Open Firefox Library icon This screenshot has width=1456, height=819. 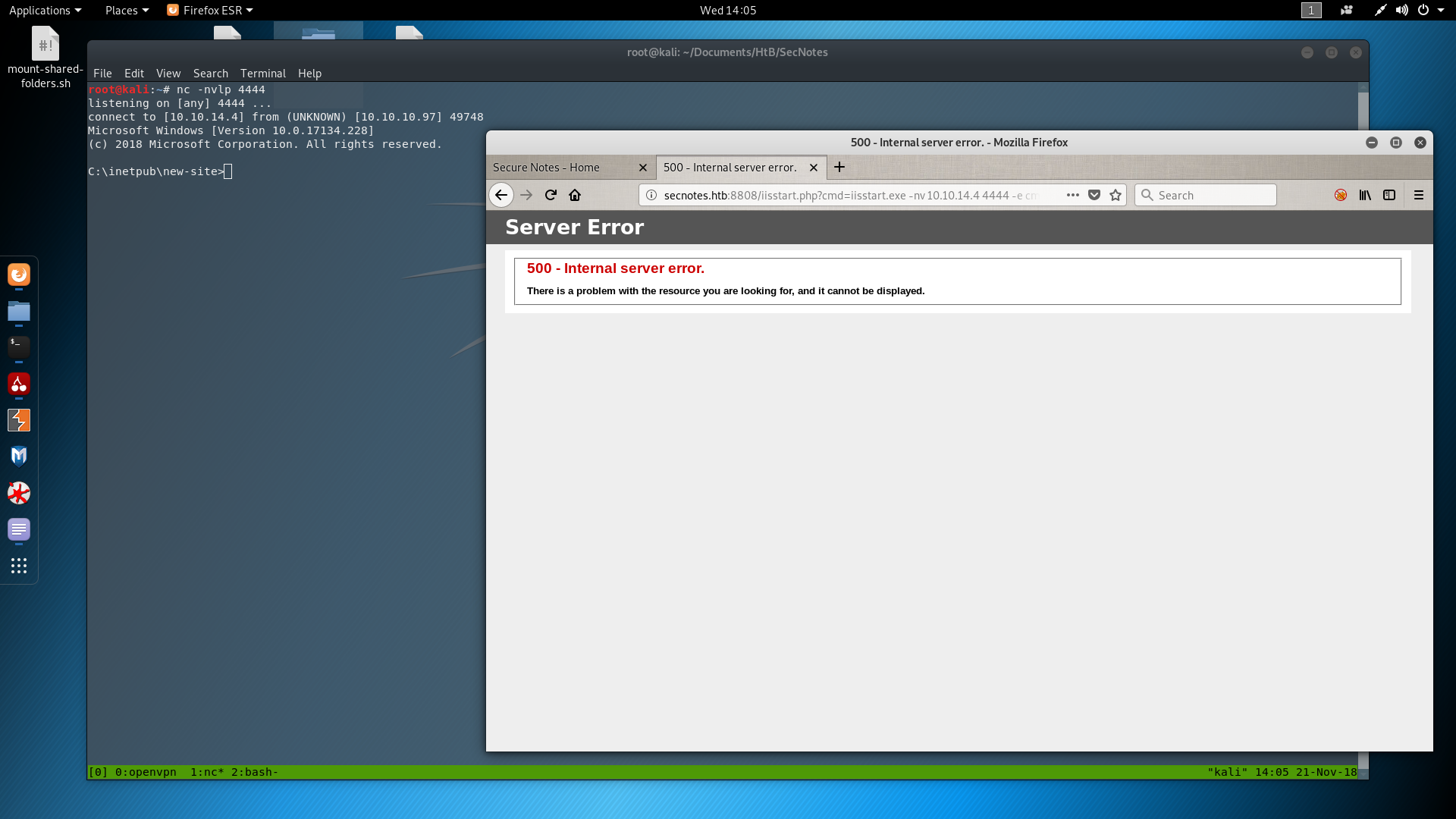click(x=1365, y=195)
